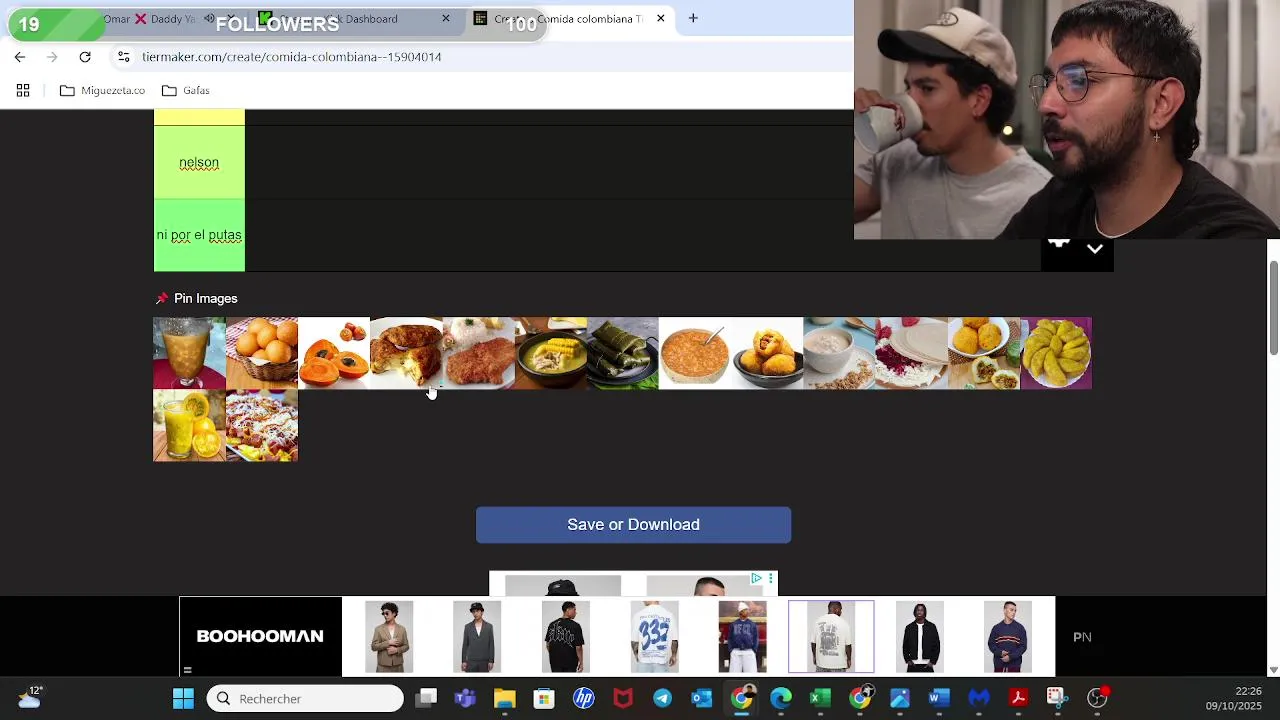Click the Rechercher taskbar search box
The width and height of the screenshot is (1280, 720).
pos(305,698)
